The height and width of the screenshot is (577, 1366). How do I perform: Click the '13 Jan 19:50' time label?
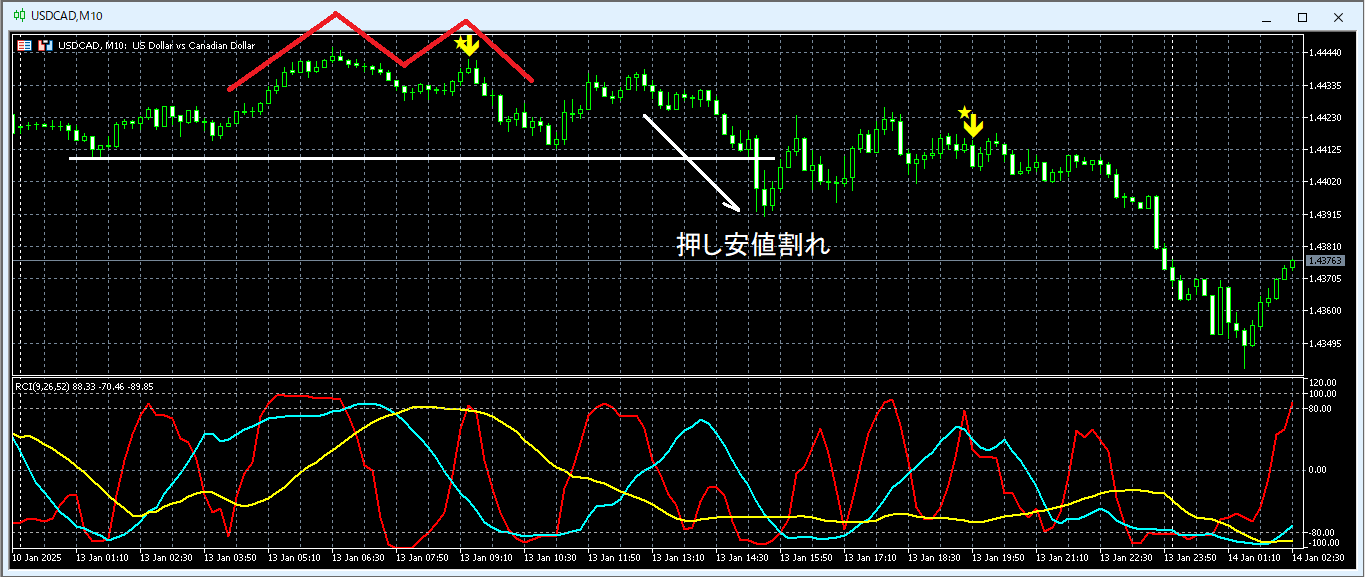pyautogui.click(x=996, y=557)
